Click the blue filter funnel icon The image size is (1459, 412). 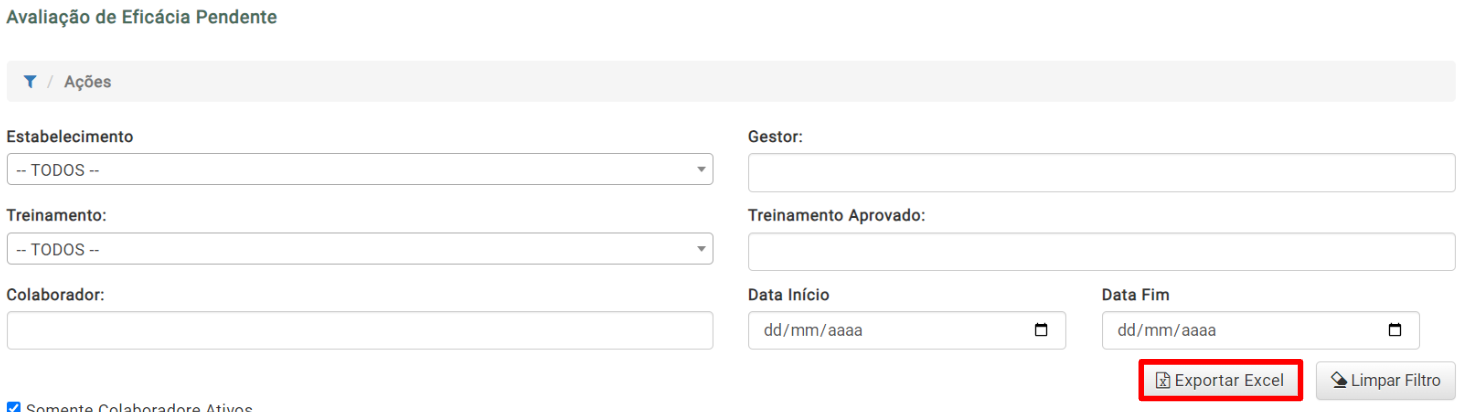30,82
